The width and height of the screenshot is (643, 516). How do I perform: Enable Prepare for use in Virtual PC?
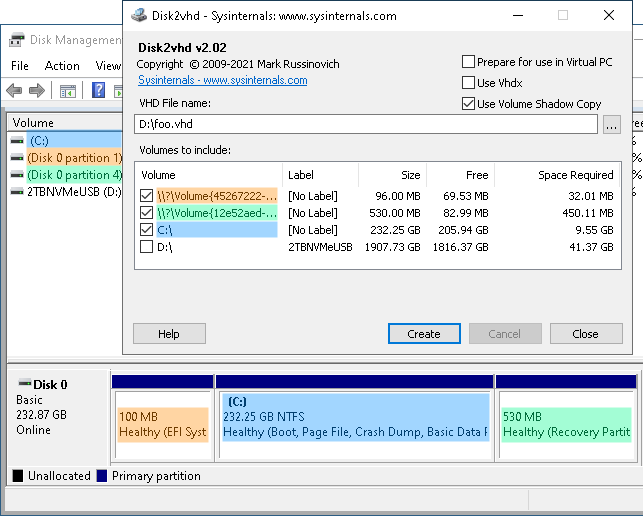(468, 62)
